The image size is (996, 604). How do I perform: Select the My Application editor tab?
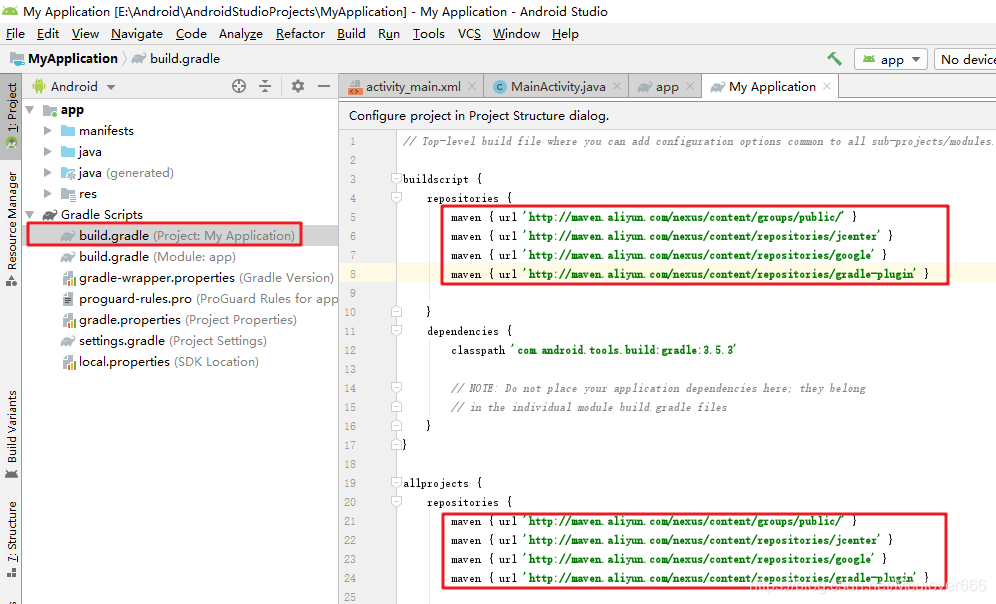pos(772,86)
